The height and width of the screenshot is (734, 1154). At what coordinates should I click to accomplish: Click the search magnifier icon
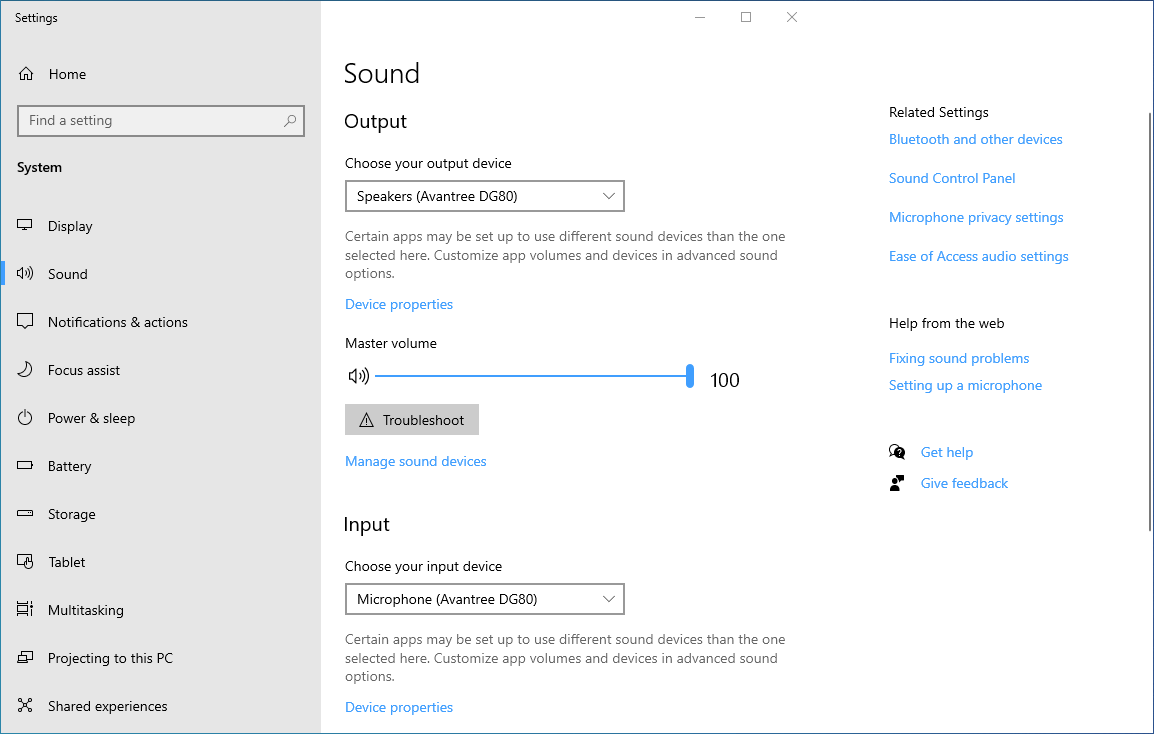coord(290,121)
